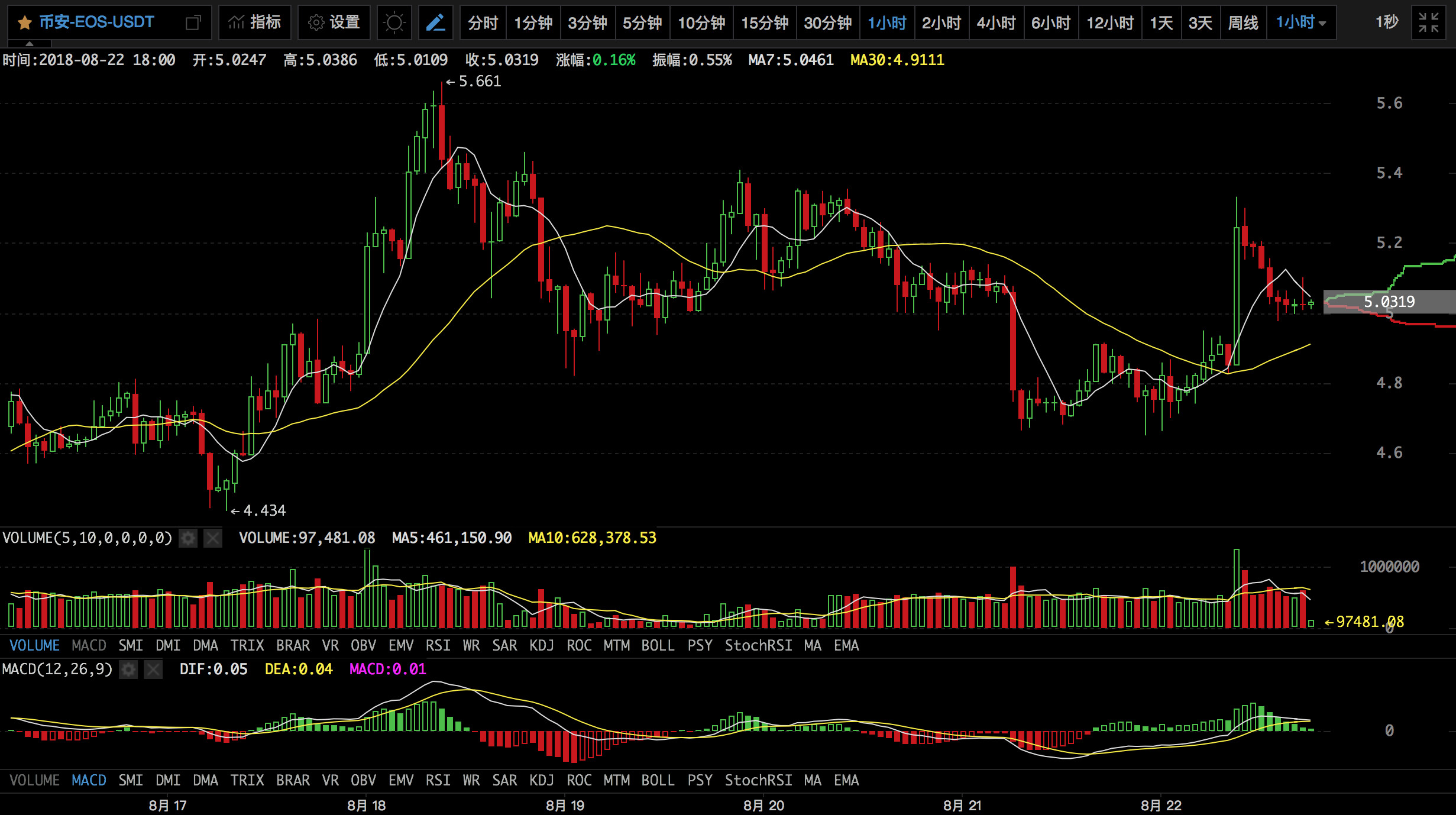The height and width of the screenshot is (815, 1456).
Task: Select the 12小时 interval
Action: (x=1110, y=23)
